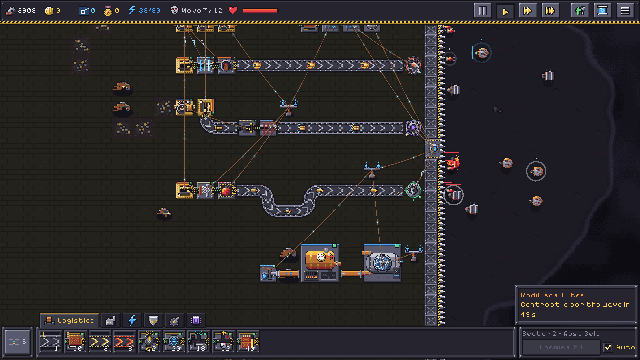Select the double-arrow fast forward speed

(x=527, y=10)
